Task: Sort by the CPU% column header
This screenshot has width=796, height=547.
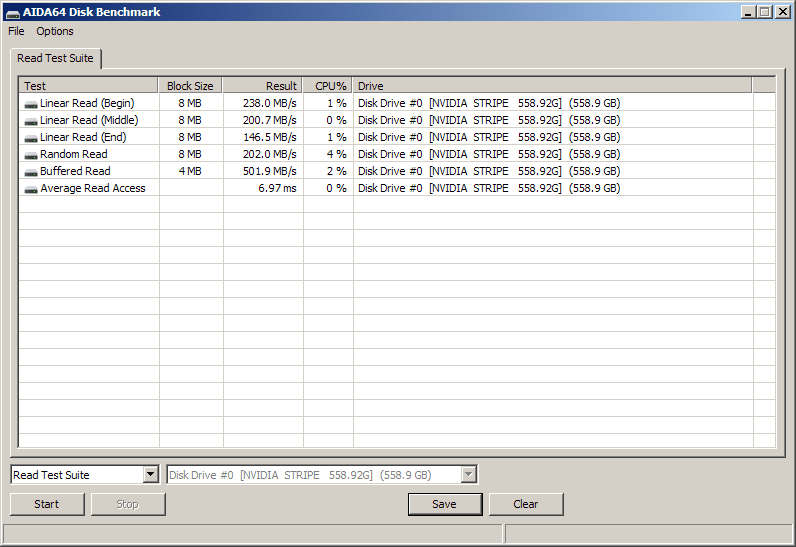Action: tap(327, 86)
